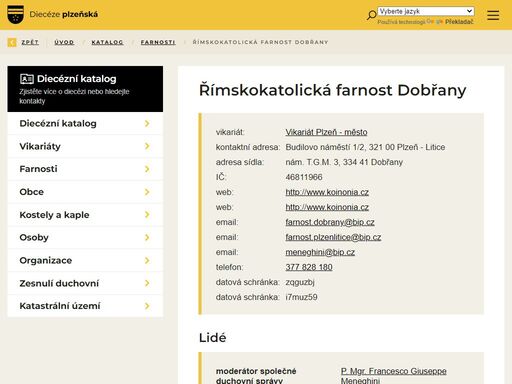The height and width of the screenshot is (384, 512).
Task: Open the Vyberte jazyk language dropdown
Action: [x=426, y=11]
